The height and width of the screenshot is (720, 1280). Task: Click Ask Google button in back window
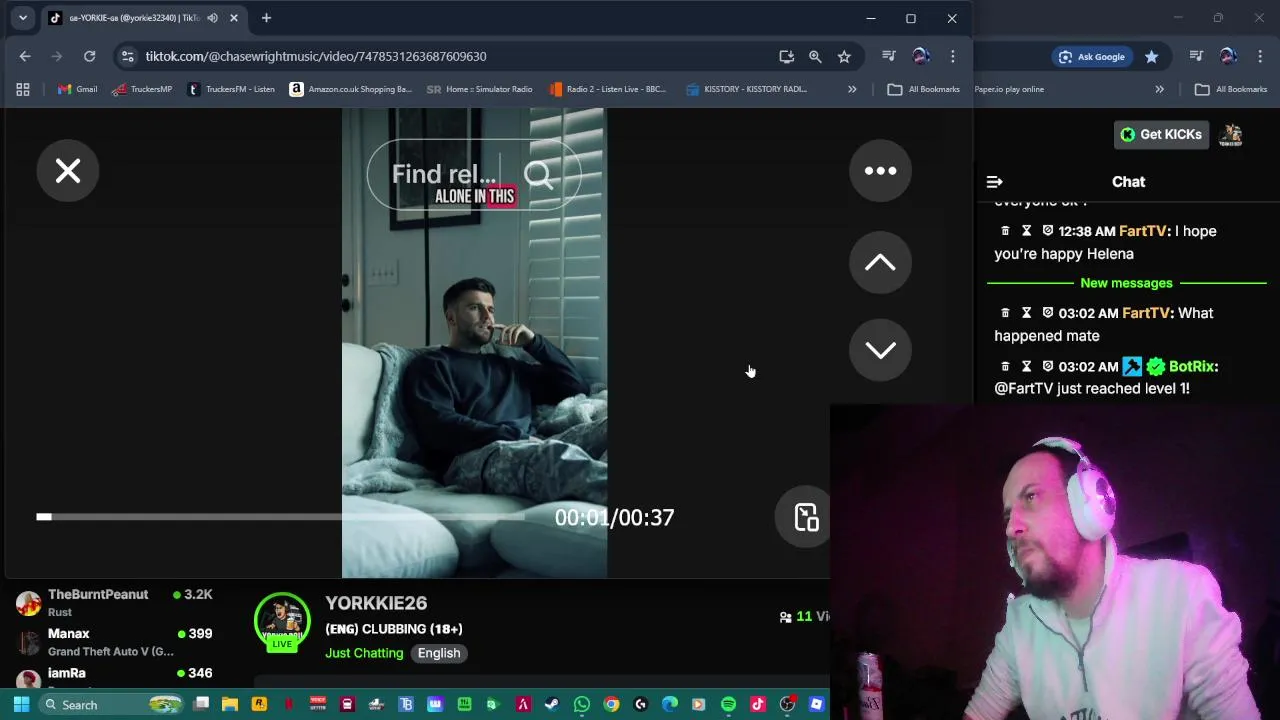(x=1092, y=57)
